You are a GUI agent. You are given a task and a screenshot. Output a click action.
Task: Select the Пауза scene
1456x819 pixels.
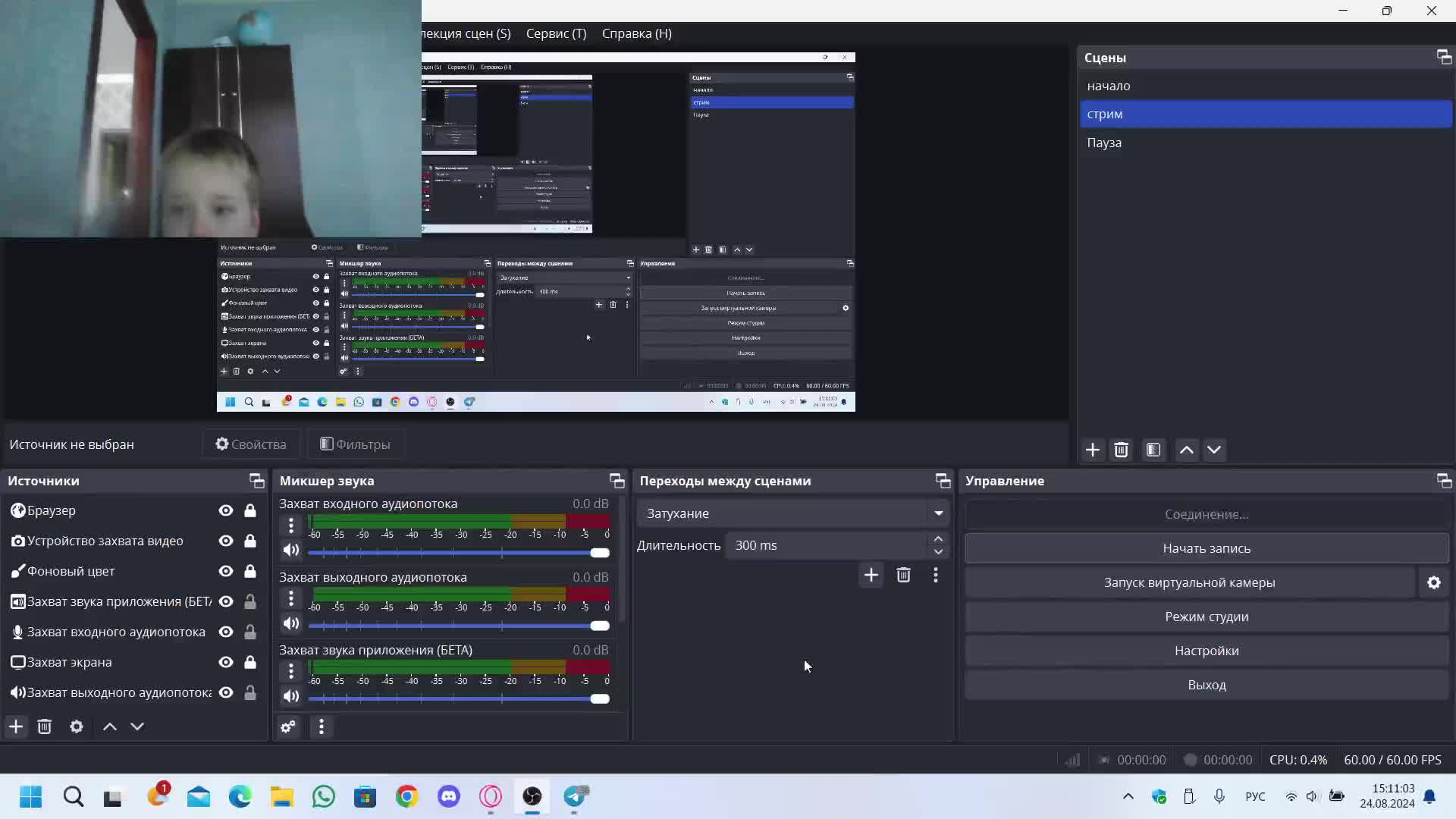(1104, 143)
